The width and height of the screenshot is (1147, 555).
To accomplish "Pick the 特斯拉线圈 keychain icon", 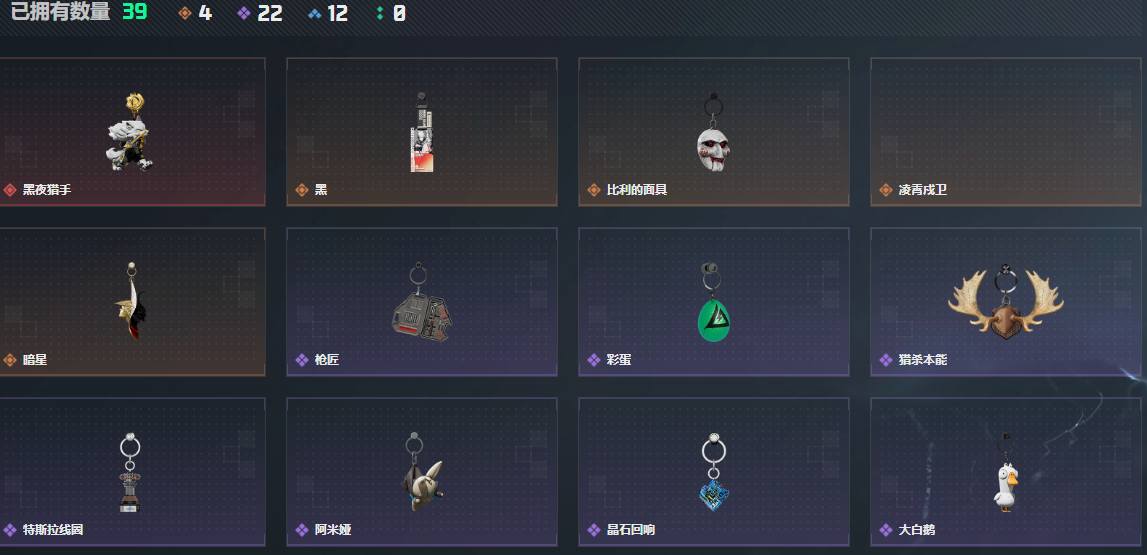I will point(129,472).
